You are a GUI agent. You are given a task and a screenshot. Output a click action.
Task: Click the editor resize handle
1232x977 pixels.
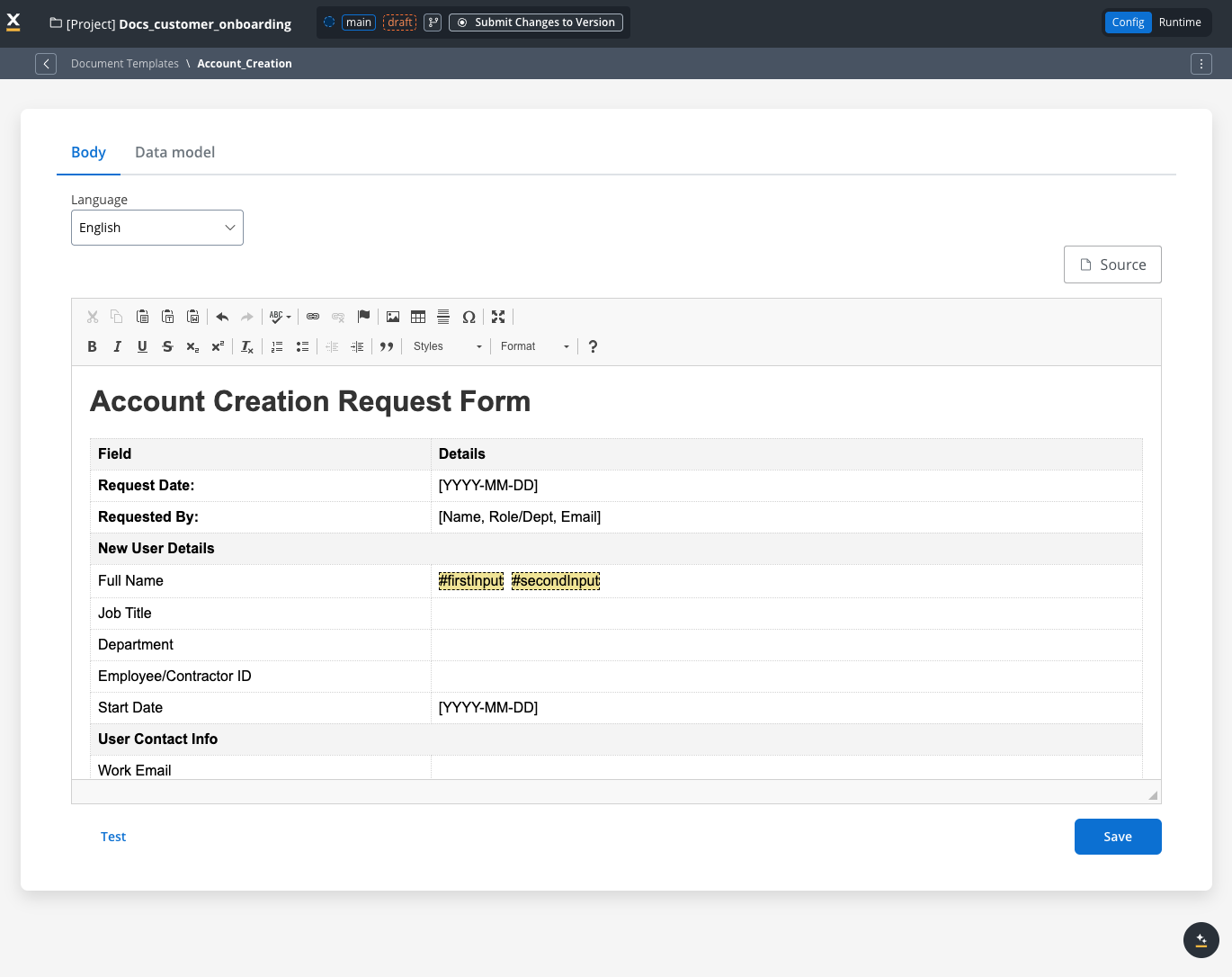[1153, 795]
